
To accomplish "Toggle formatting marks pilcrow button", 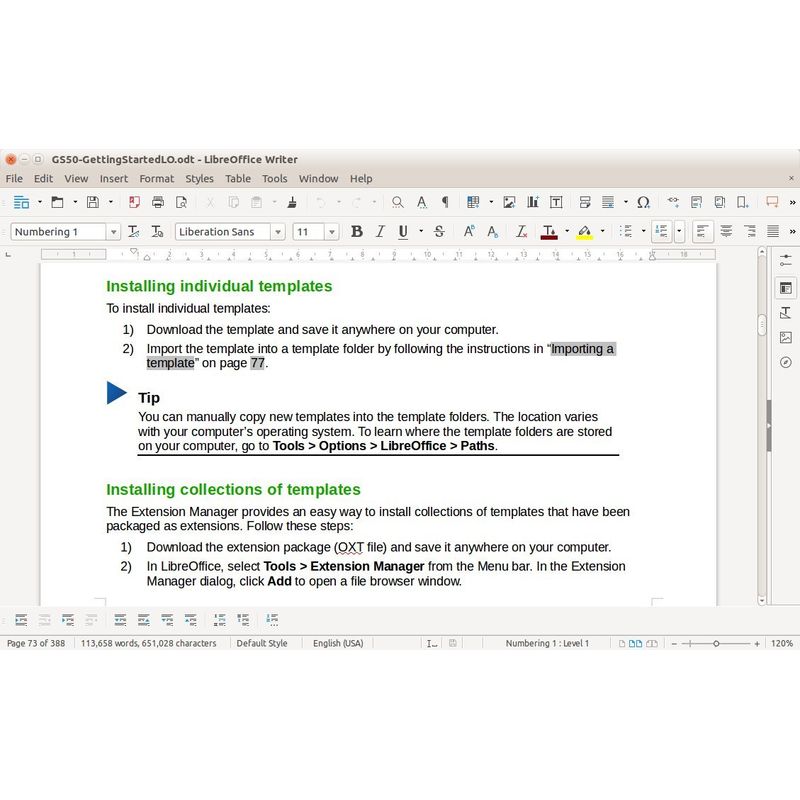I will tap(445, 202).
